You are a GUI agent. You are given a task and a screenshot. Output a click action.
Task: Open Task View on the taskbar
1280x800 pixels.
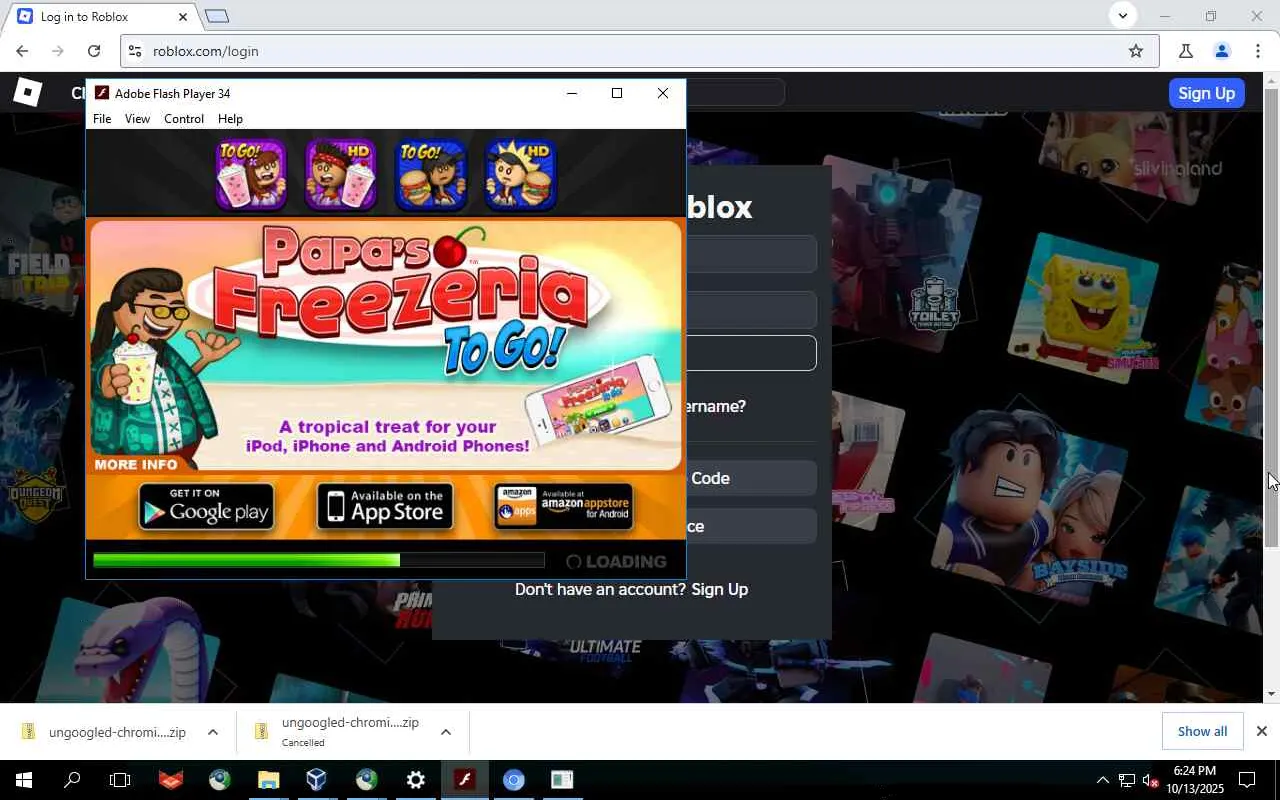pos(120,780)
